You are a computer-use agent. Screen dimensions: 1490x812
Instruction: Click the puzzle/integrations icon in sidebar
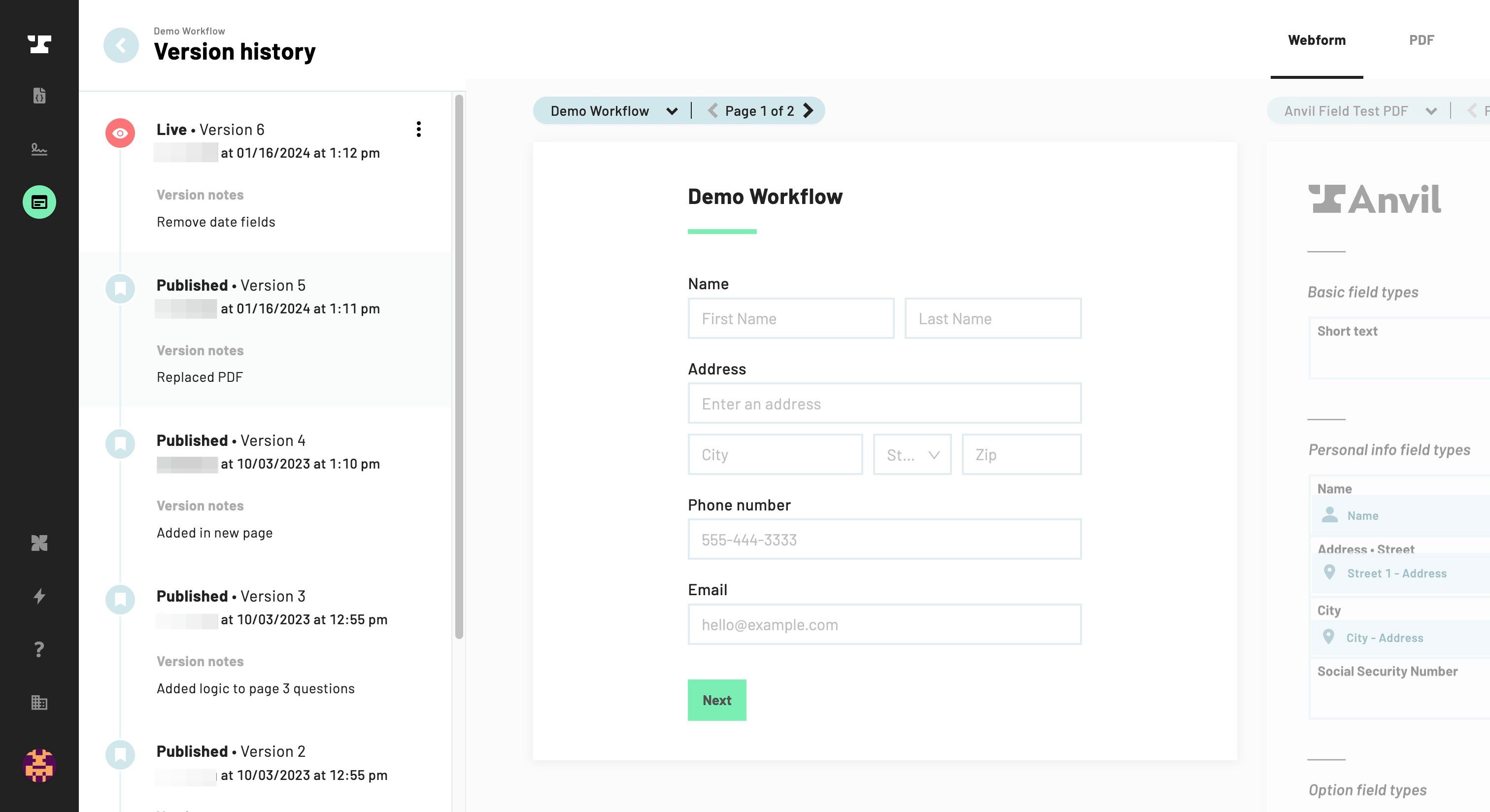coord(40,543)
